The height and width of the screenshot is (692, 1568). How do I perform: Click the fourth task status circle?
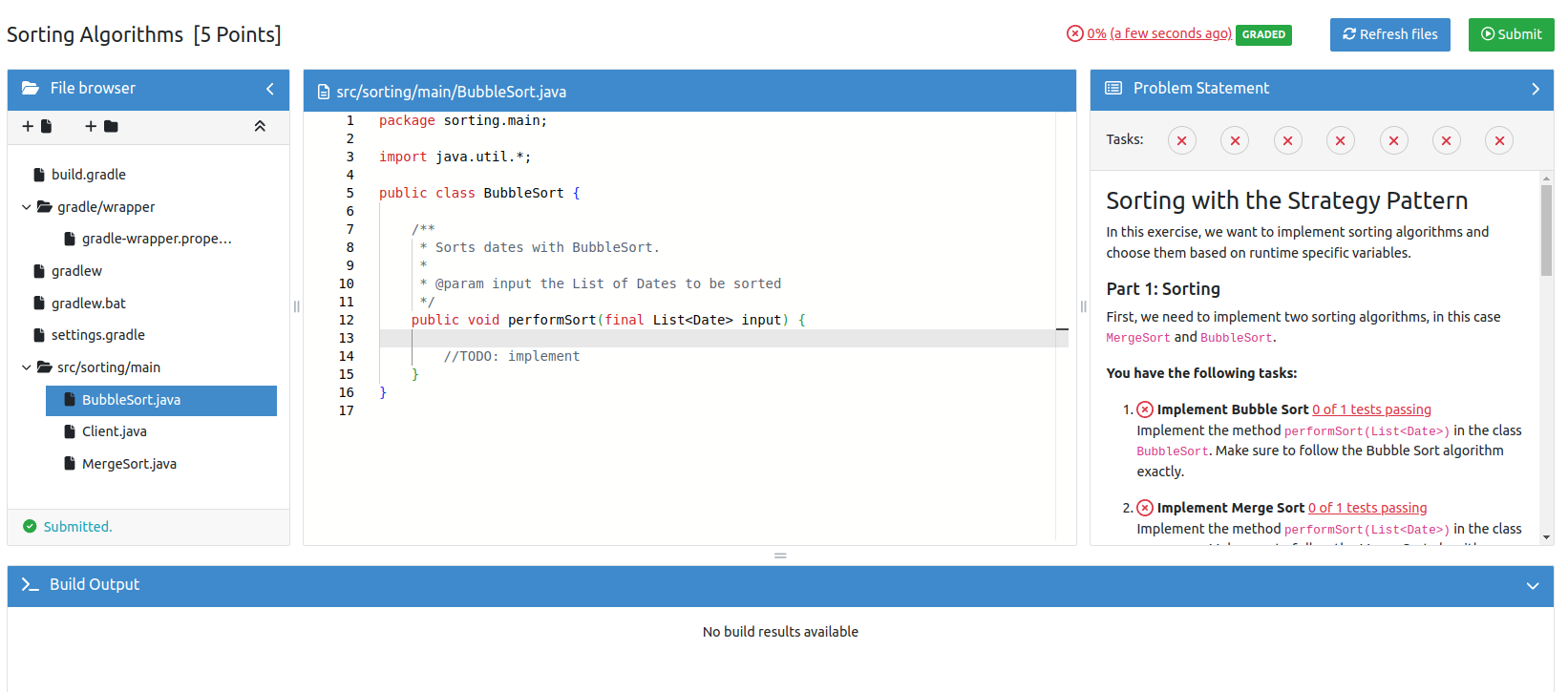[x=1340, y=141]
